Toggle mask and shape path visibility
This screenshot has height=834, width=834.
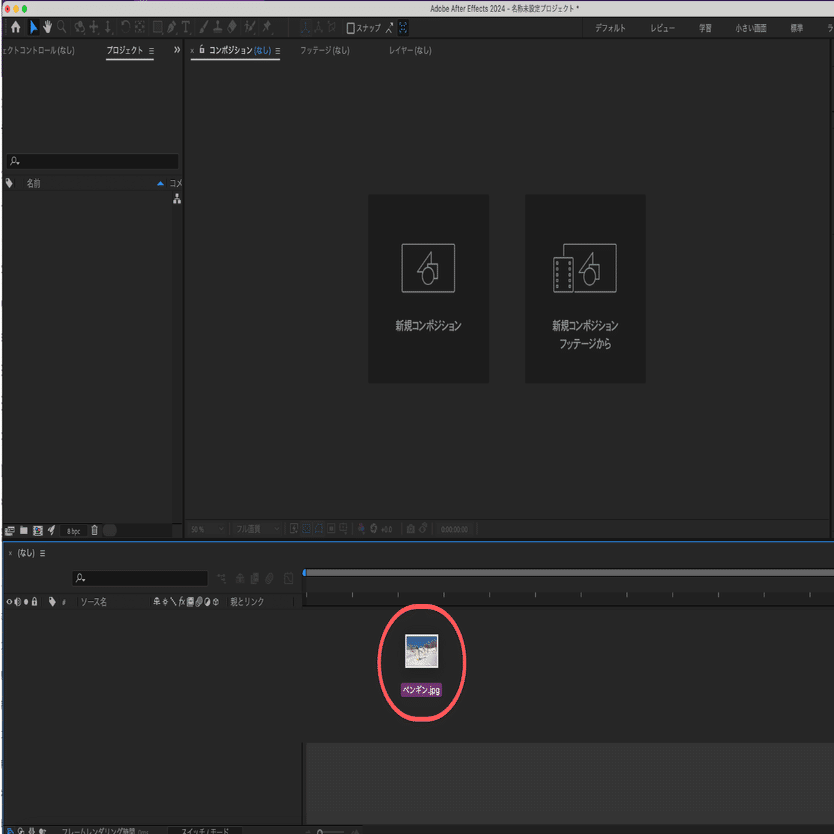pyautogui.click(x=319, y=529)
